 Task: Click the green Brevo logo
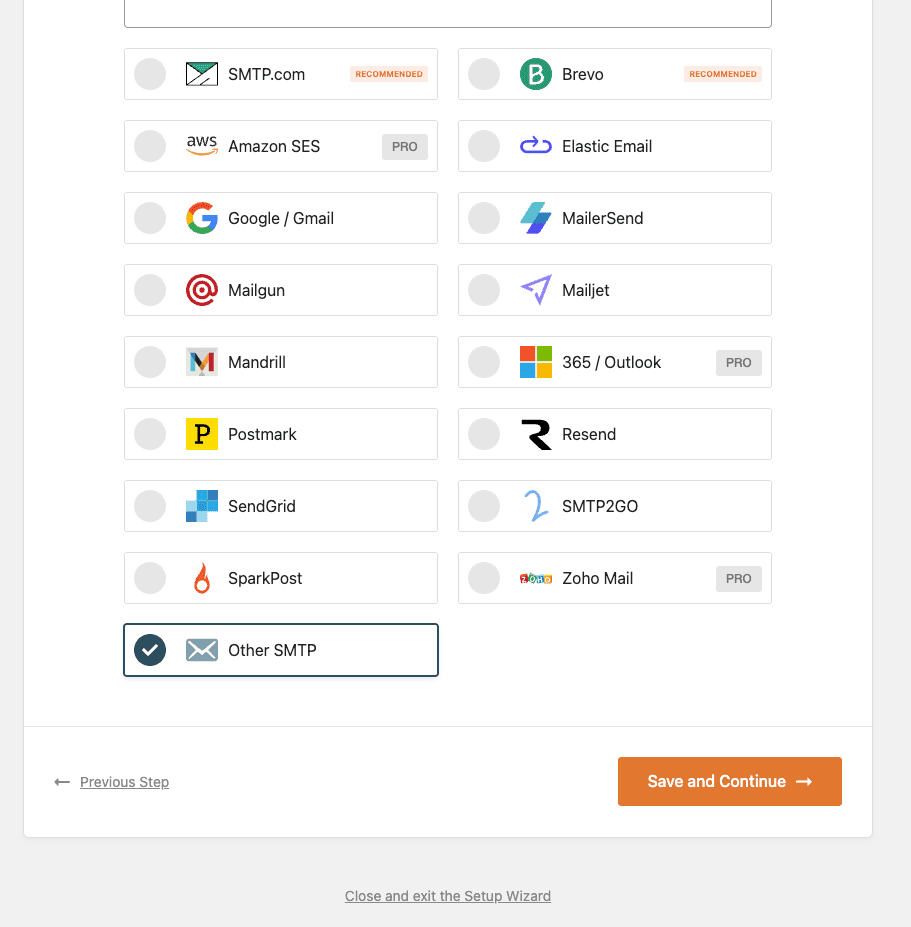536,74
